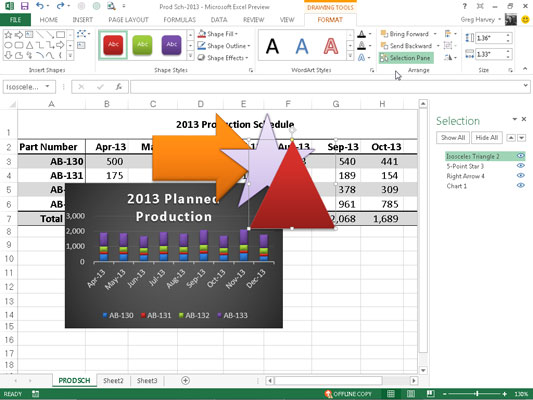Apply the green Abc shape style
533x400 pixels.
coord(142,45)
